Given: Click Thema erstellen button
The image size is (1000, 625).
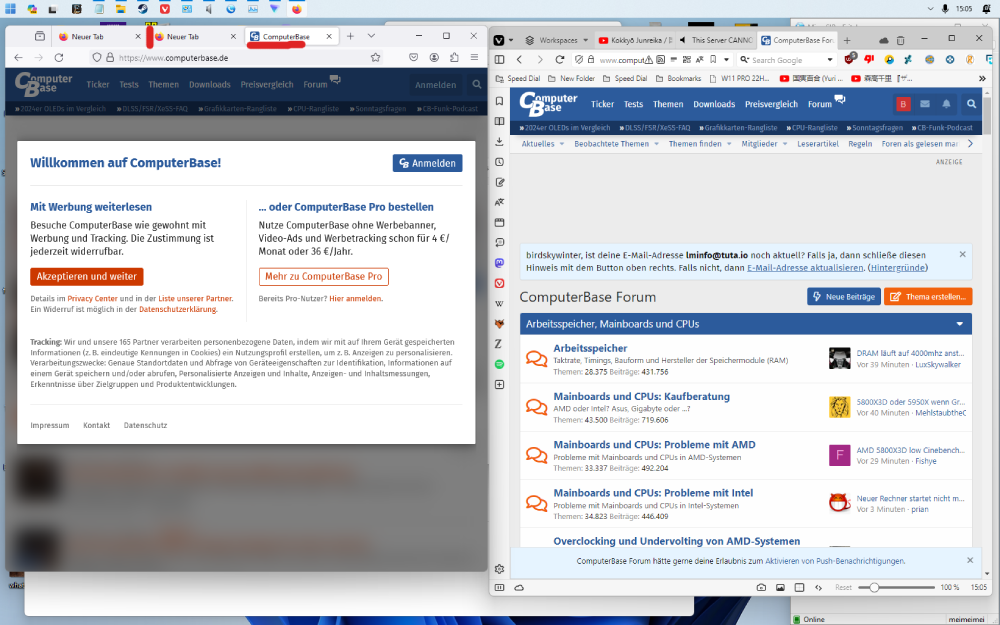Looking at the screenshot, I should coord(928,297).
